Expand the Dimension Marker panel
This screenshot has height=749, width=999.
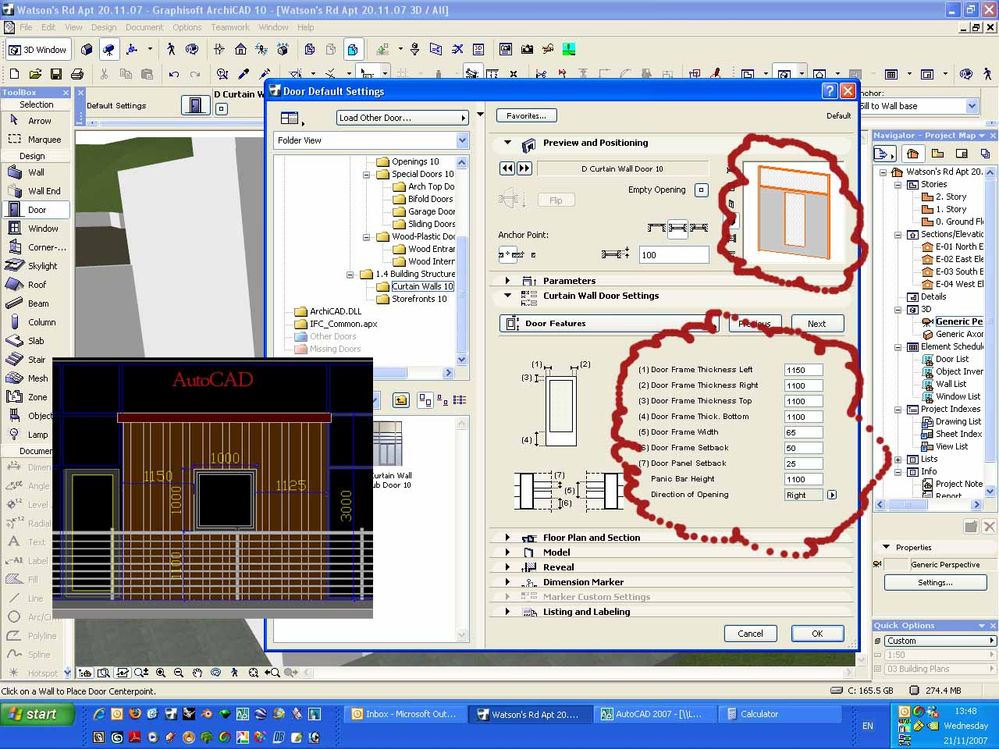(x=508, y=581)
